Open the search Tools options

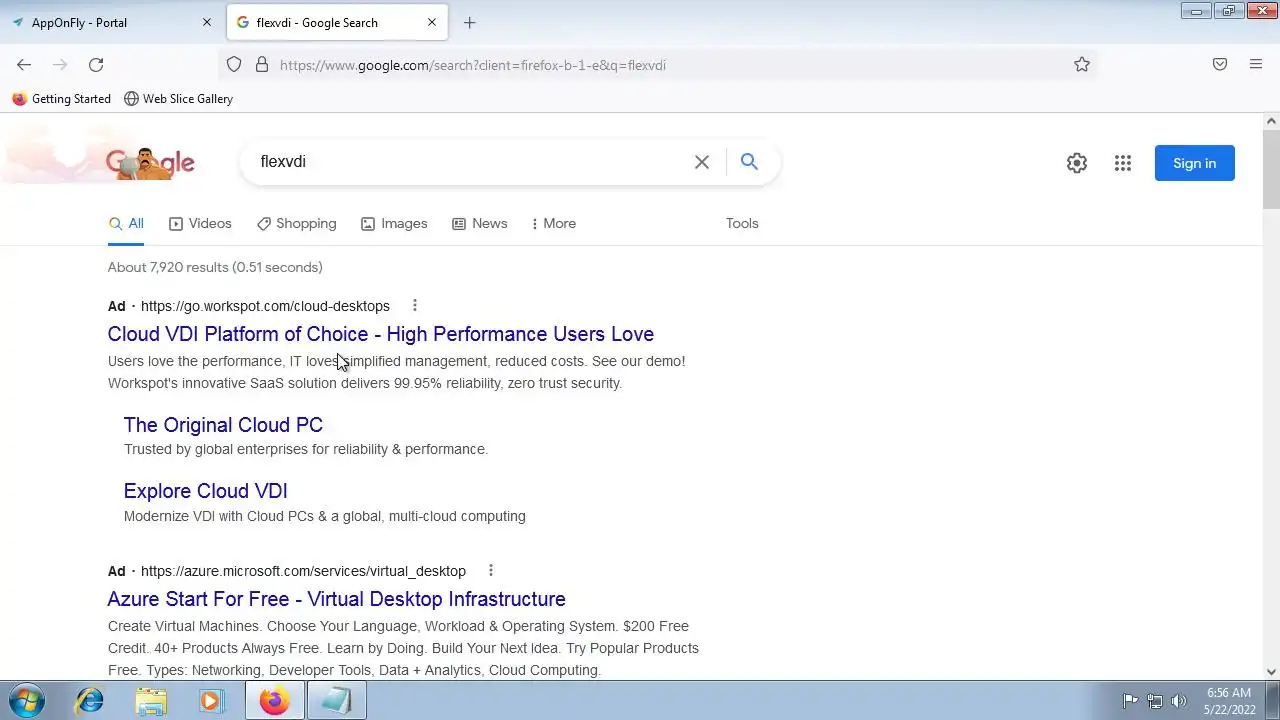[x=742, y=224]
